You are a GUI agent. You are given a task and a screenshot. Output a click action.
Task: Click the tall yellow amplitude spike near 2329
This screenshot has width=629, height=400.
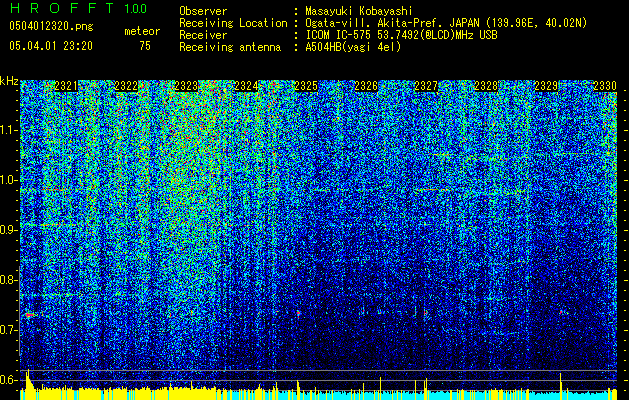[x=561, y=386]
